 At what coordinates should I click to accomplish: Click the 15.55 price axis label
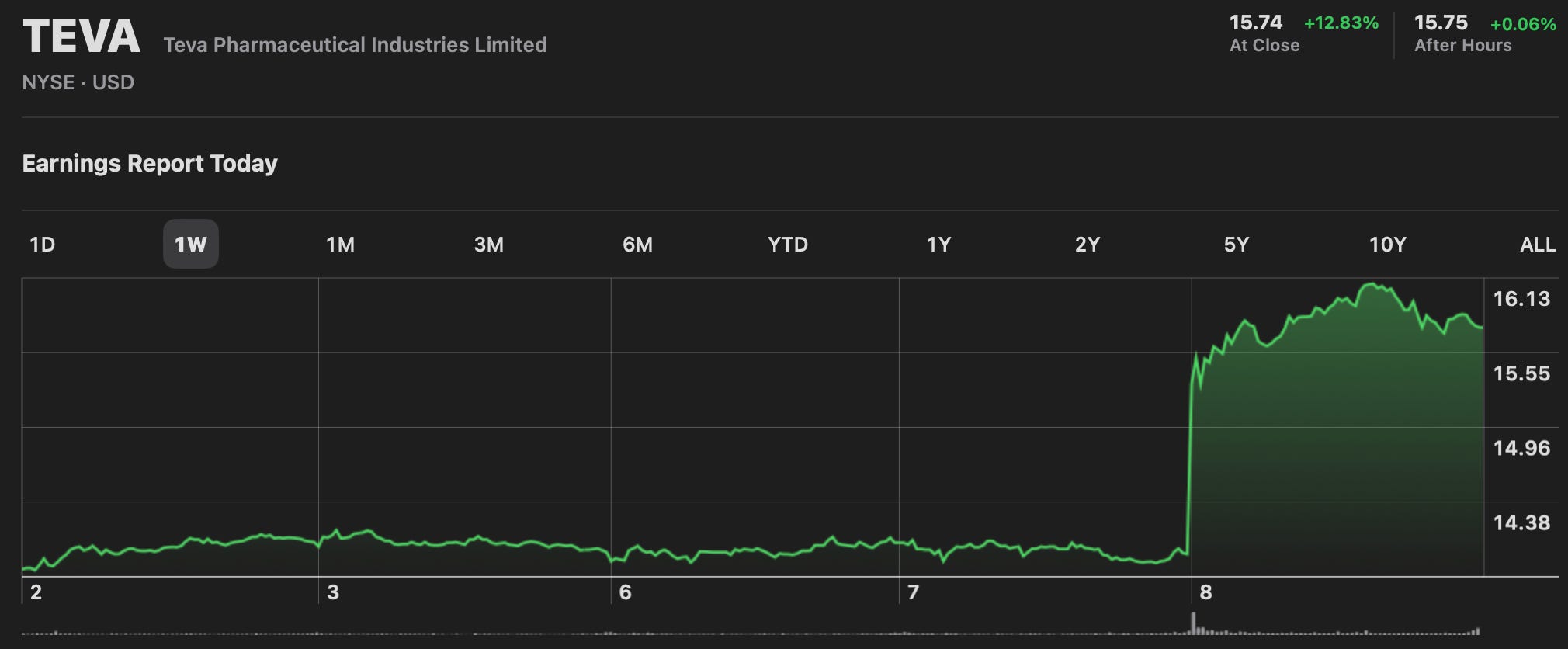tap(1521, 373)
